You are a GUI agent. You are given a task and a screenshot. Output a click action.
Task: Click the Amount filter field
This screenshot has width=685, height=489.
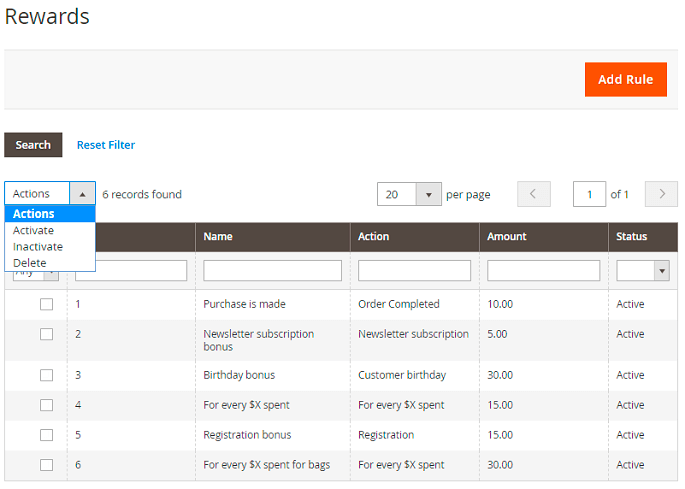[x=543, y=271]
